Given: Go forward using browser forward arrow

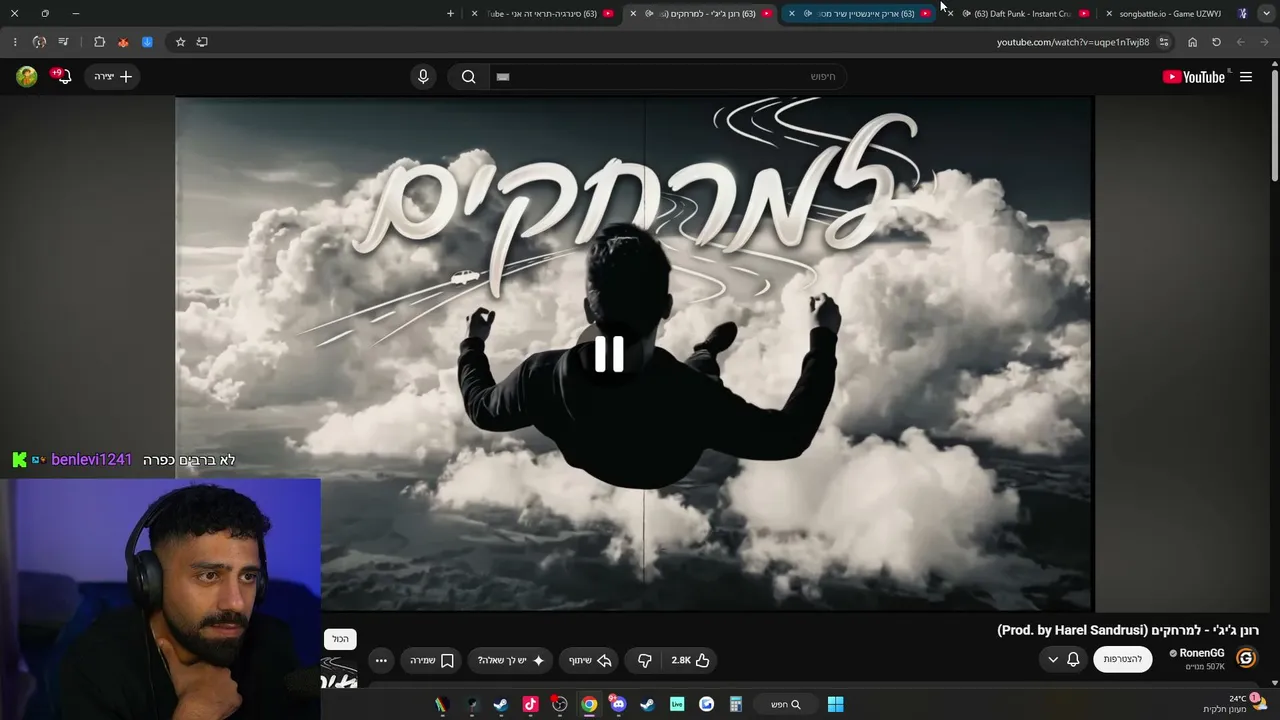Looking at the screenshot, I should point(1240,42).
